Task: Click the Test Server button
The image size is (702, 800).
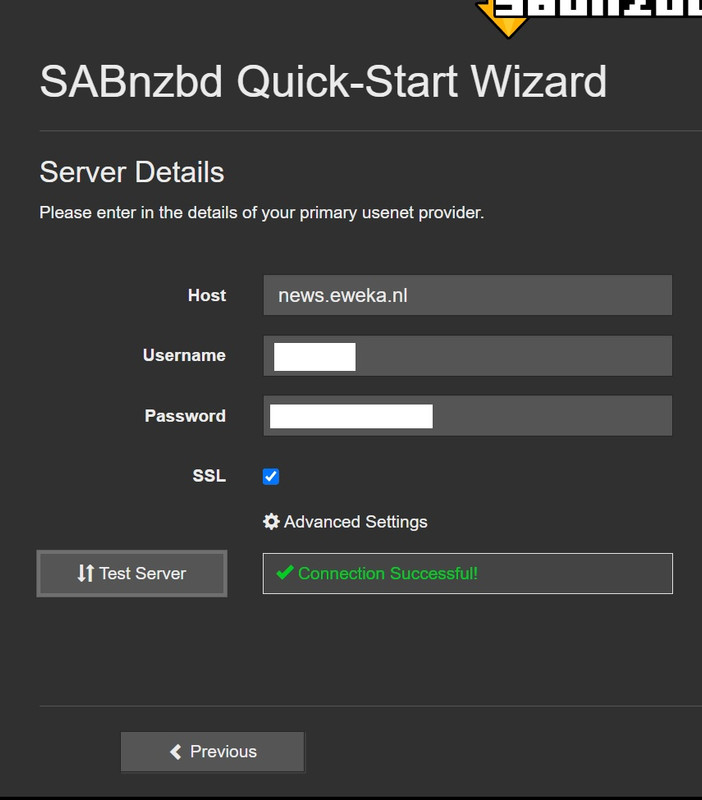Action: (132, 573)
